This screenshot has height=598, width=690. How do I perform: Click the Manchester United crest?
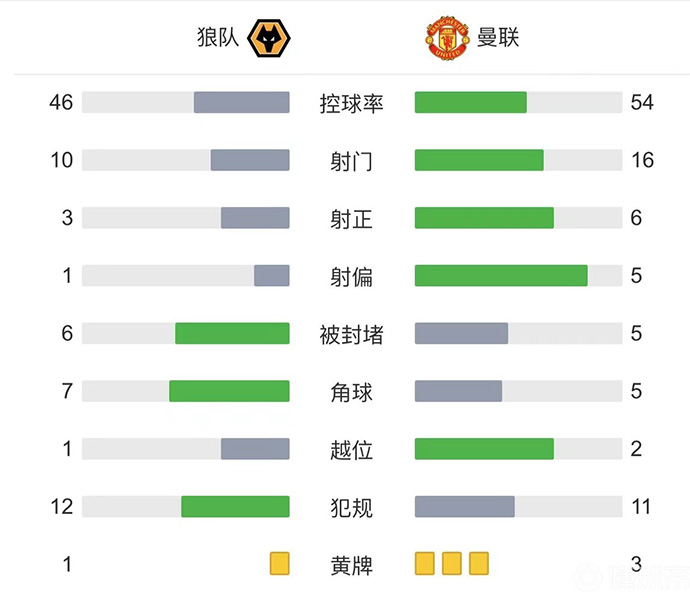tap(447, 39)
